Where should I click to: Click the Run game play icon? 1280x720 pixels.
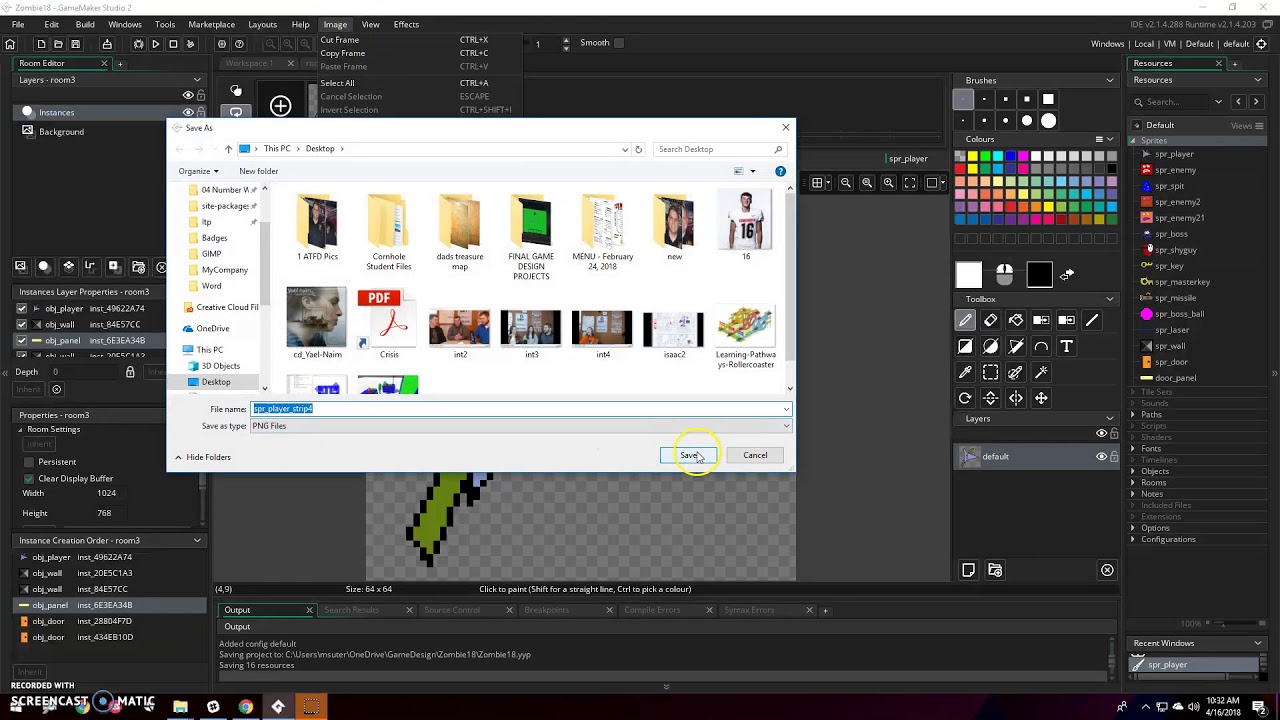point(155,44)
